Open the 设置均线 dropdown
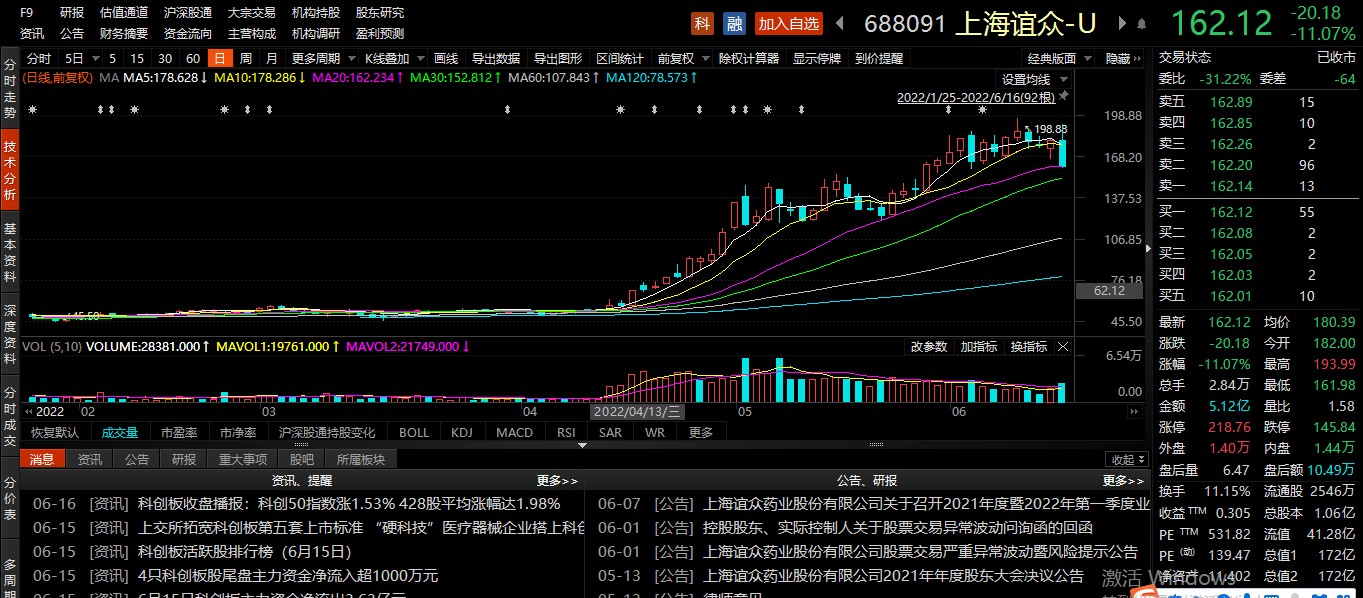This screenshot has width=1363, height=598. tap(1034, 79)
